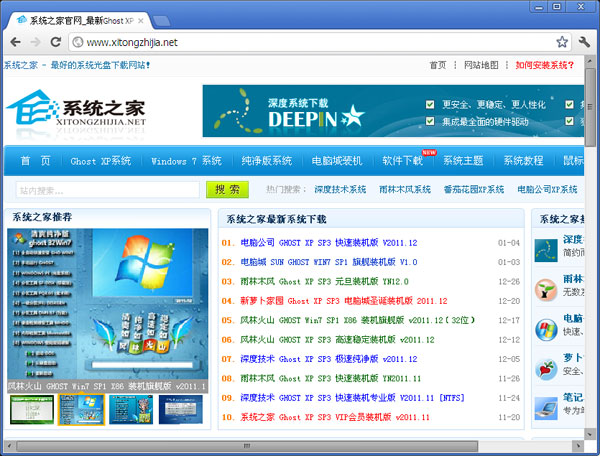This screenshot has width=600, height=456.
Task: Close the 系统之家官网 browser tab
Action: pos(140,19)
